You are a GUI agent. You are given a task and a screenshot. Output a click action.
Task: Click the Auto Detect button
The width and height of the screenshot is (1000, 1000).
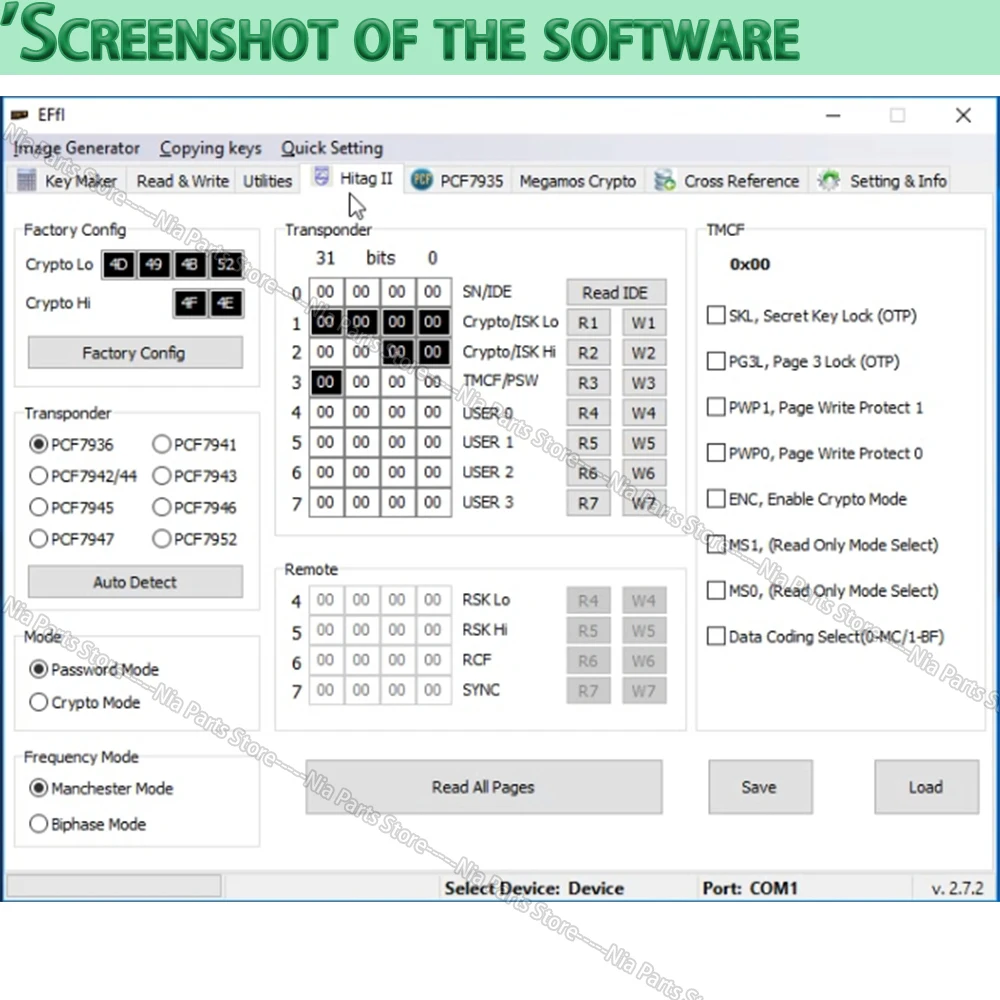(135, 582)
